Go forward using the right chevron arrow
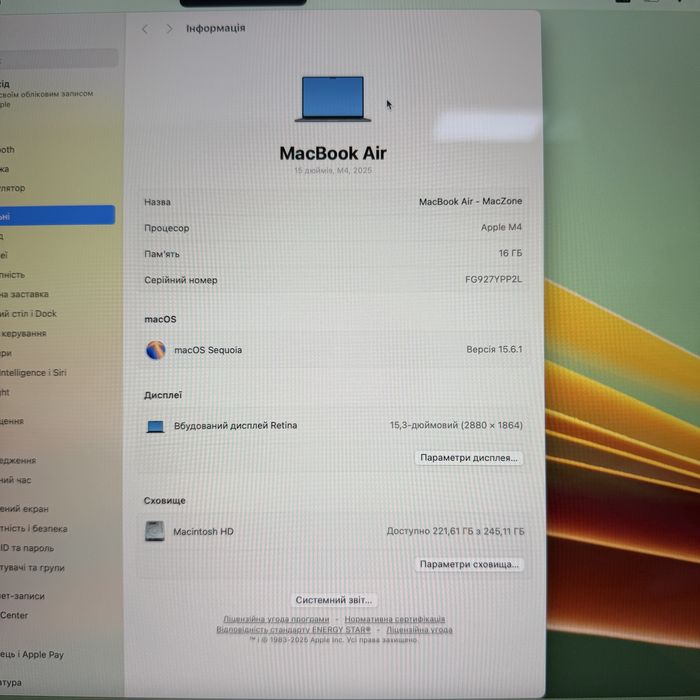The width and height of the screenshot is (700, 700). [169, 29]
